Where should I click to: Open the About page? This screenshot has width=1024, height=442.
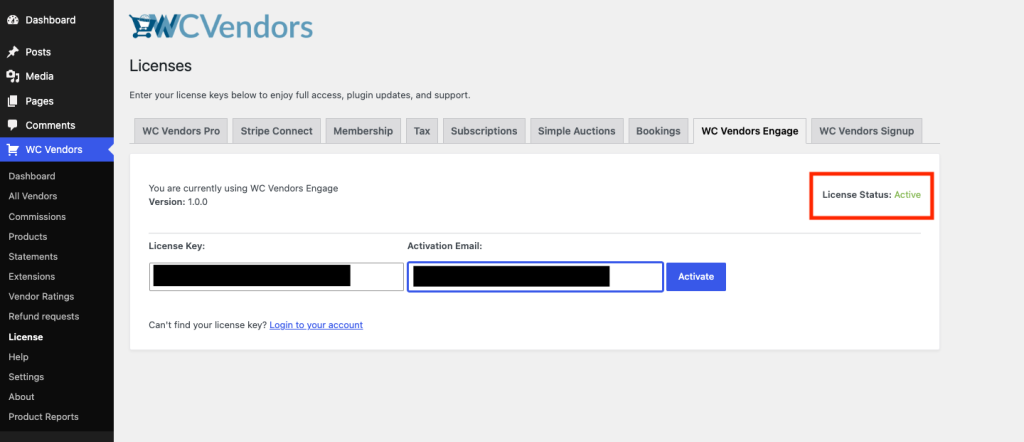[22, 397]
